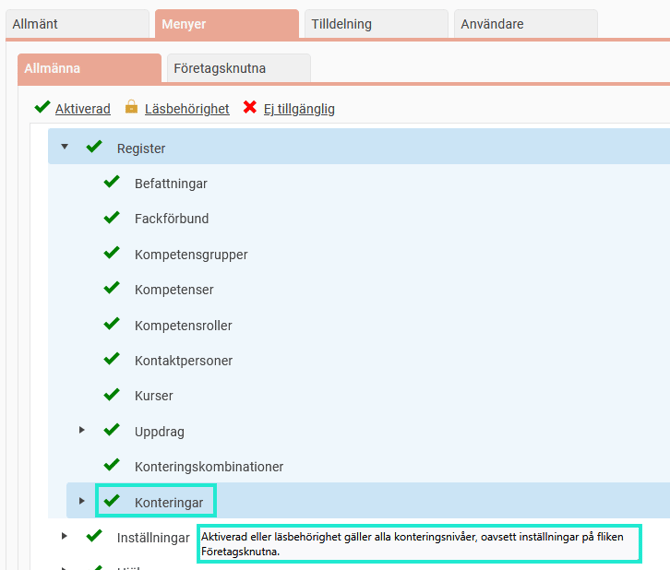Toggle the Konteringskombinationer permission checkmark
670x570 pixels.
[x=112, y=466]
